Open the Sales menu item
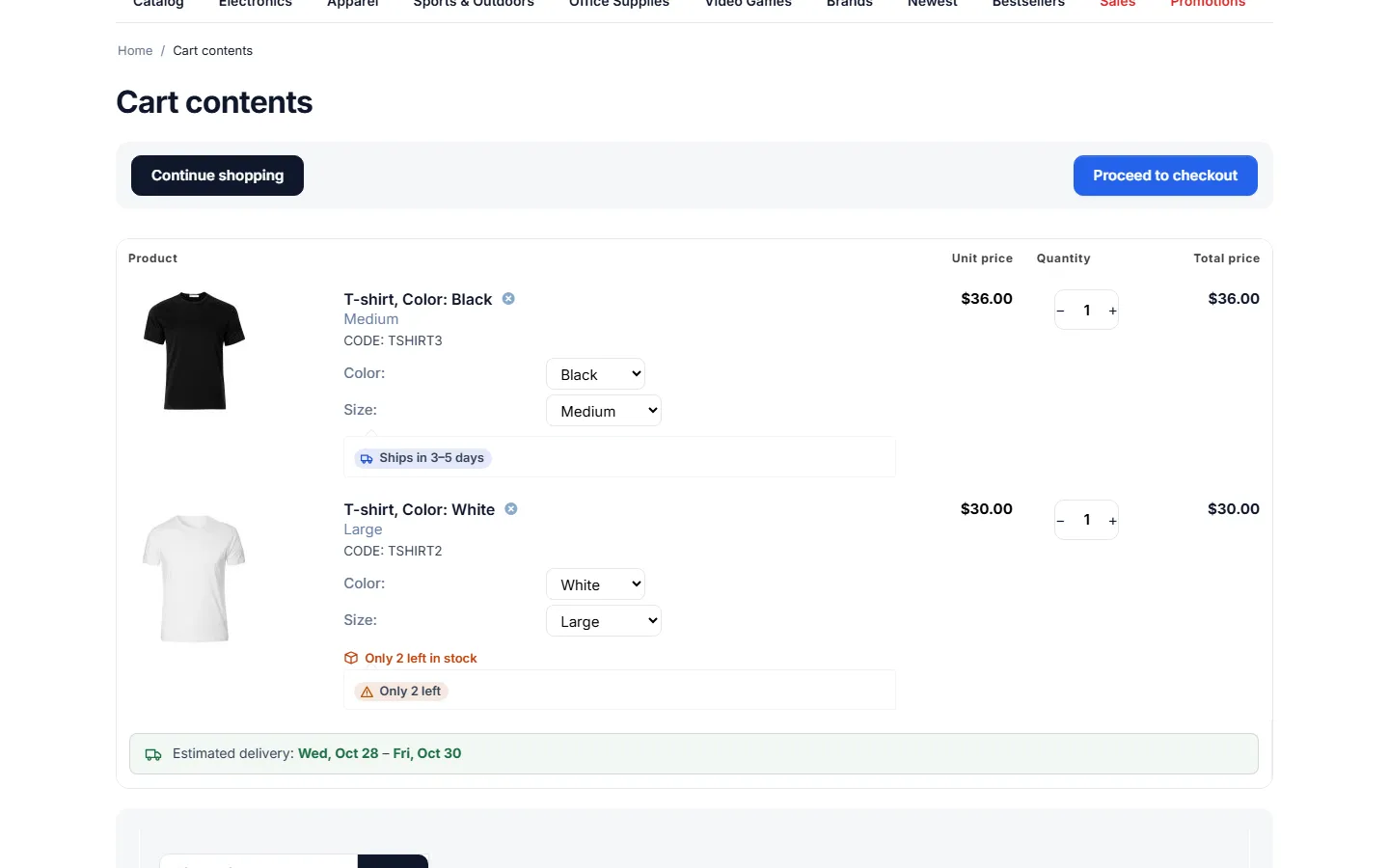This screenshot has height=868, width=1389. (1118, 3)
